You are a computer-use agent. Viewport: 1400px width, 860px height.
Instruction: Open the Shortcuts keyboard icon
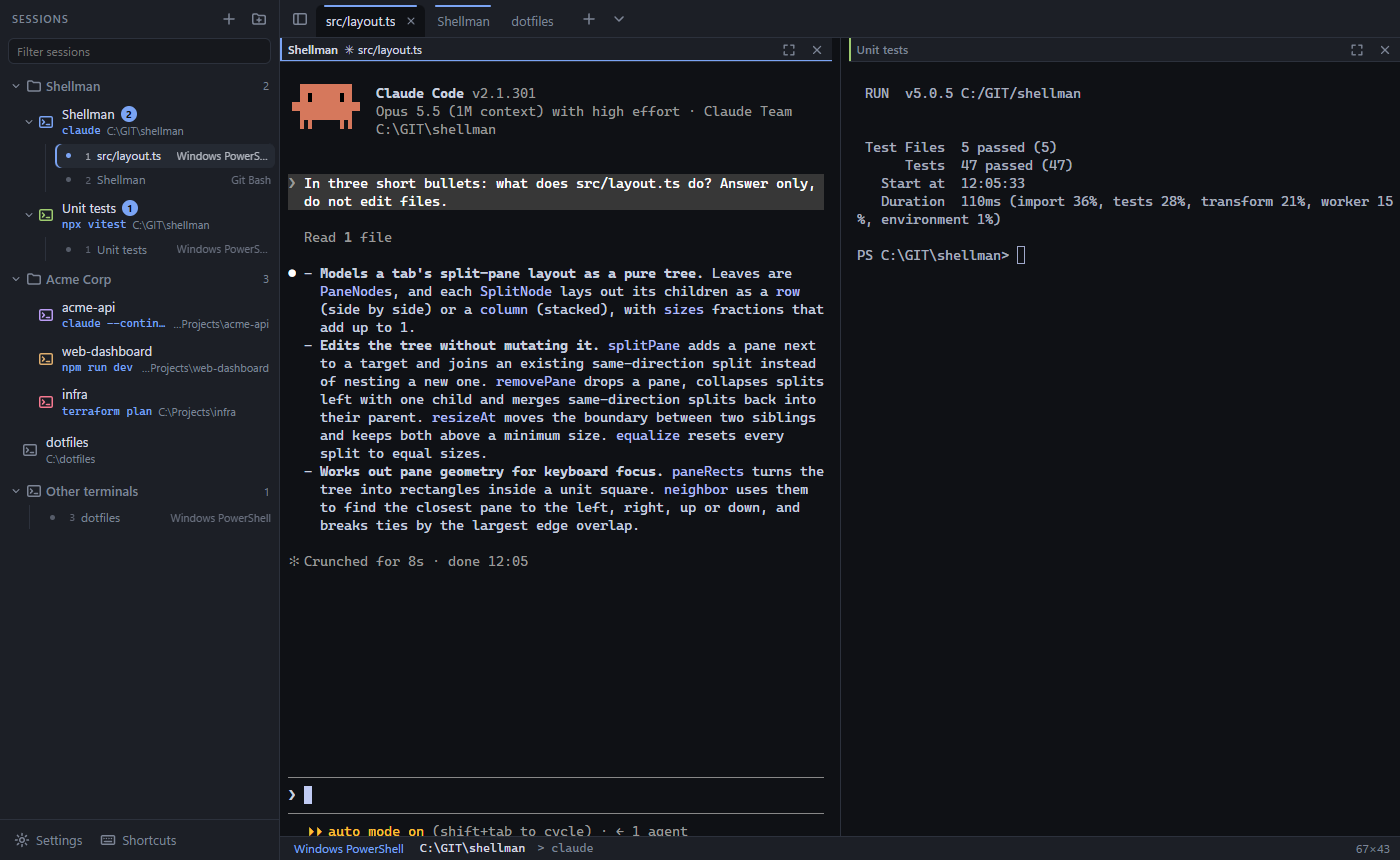[108, 840]
